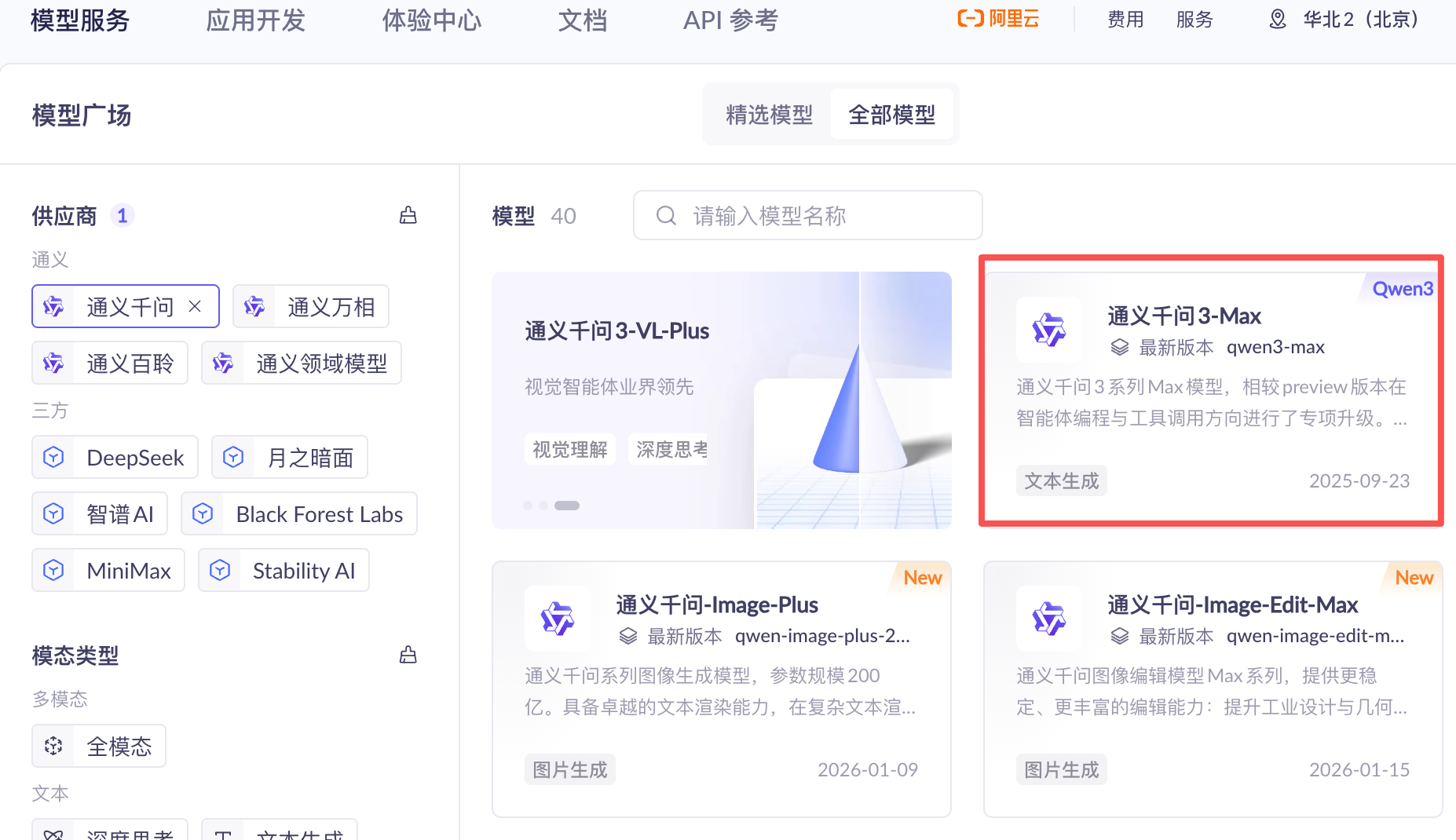Go to 体验中心 in top navigation
This screenshot has height=840, width=1456.
pyautogui.click(x=432, y=20)
